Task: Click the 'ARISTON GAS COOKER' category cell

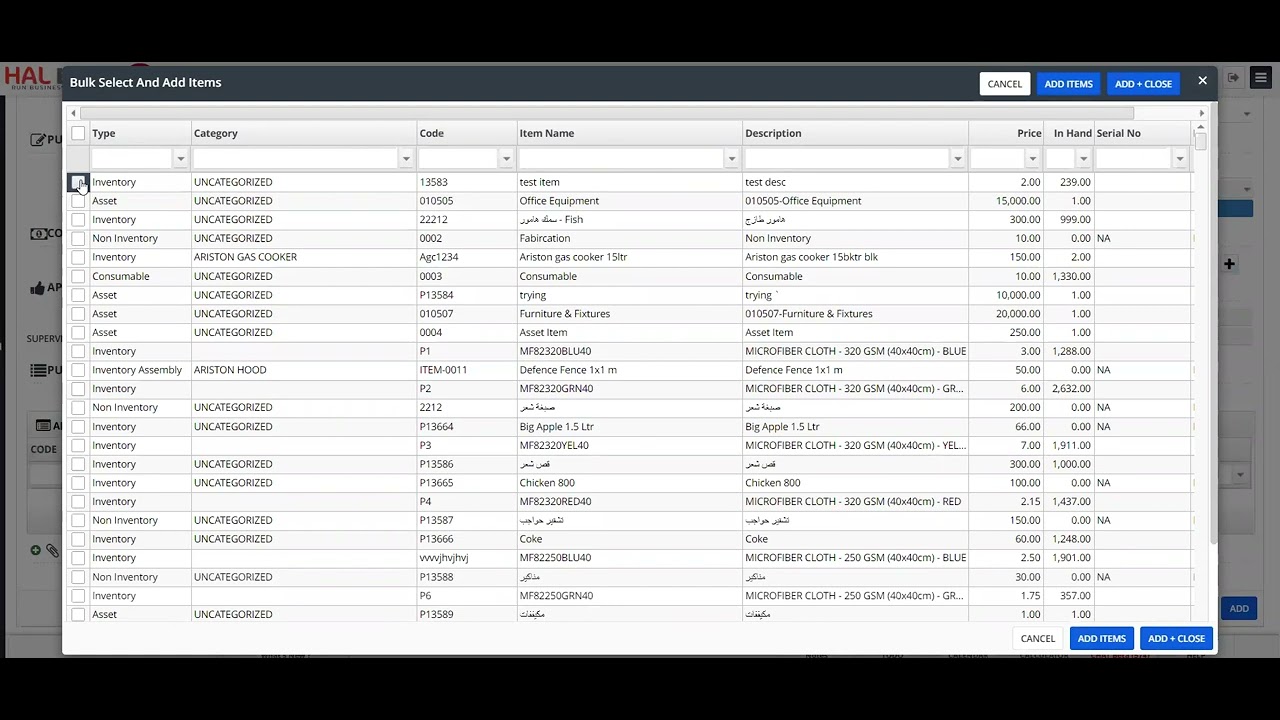Action: click(304, 257)
